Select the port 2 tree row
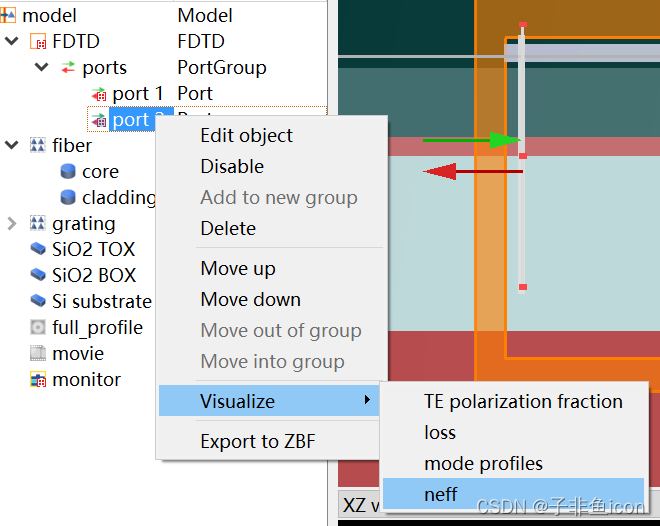Screen dimensions: 660x526 tap(122, 120)
